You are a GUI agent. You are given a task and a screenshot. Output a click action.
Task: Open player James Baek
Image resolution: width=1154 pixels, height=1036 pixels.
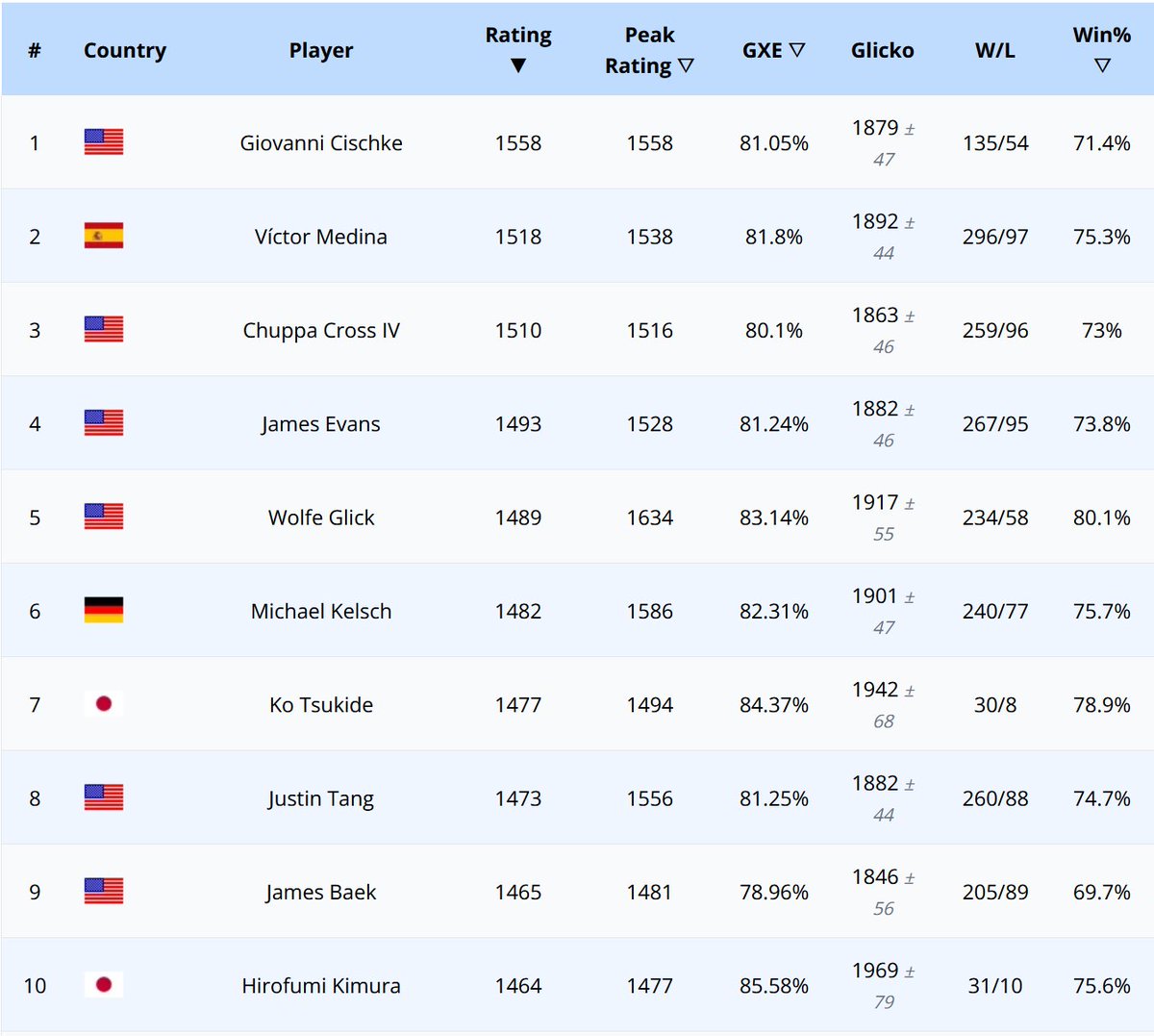coord(321,892)
